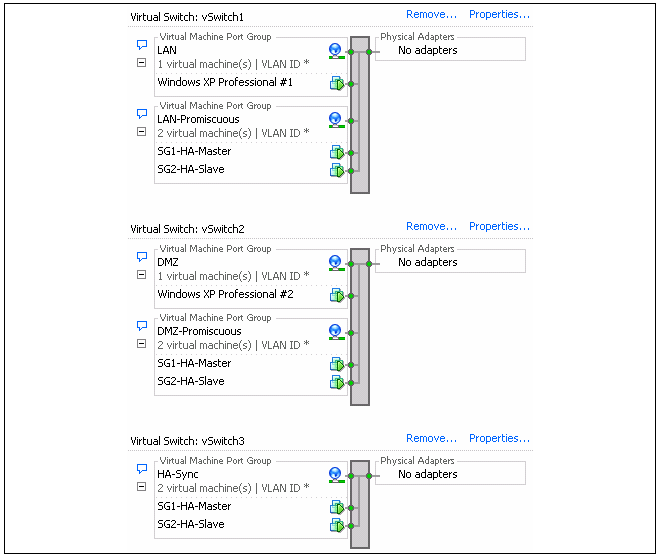Click the speech bubble icon beside DMZ port group

(x=141, y=257)
